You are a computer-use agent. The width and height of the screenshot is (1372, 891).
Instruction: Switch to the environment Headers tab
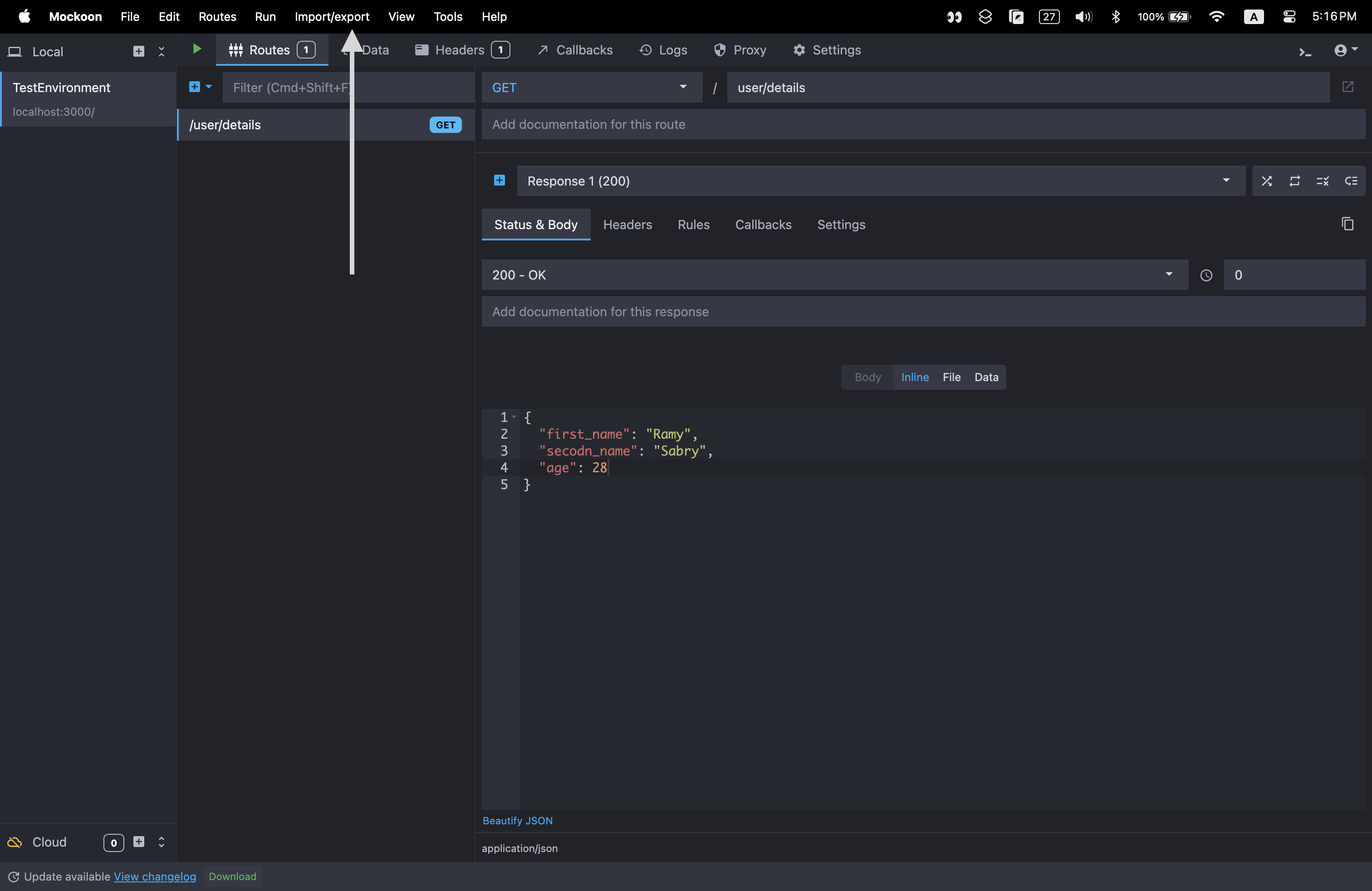pyautogui.click(x=462, y=50)
